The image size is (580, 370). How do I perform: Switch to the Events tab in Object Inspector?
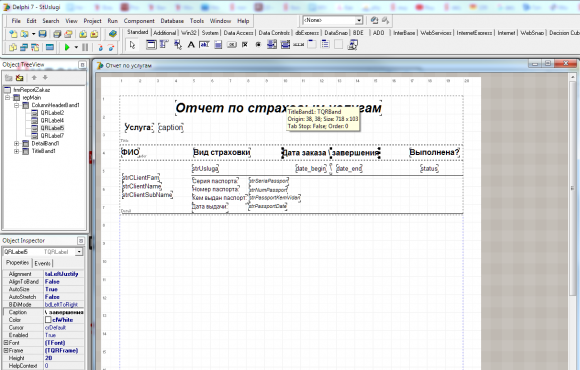tap(43, 263)
